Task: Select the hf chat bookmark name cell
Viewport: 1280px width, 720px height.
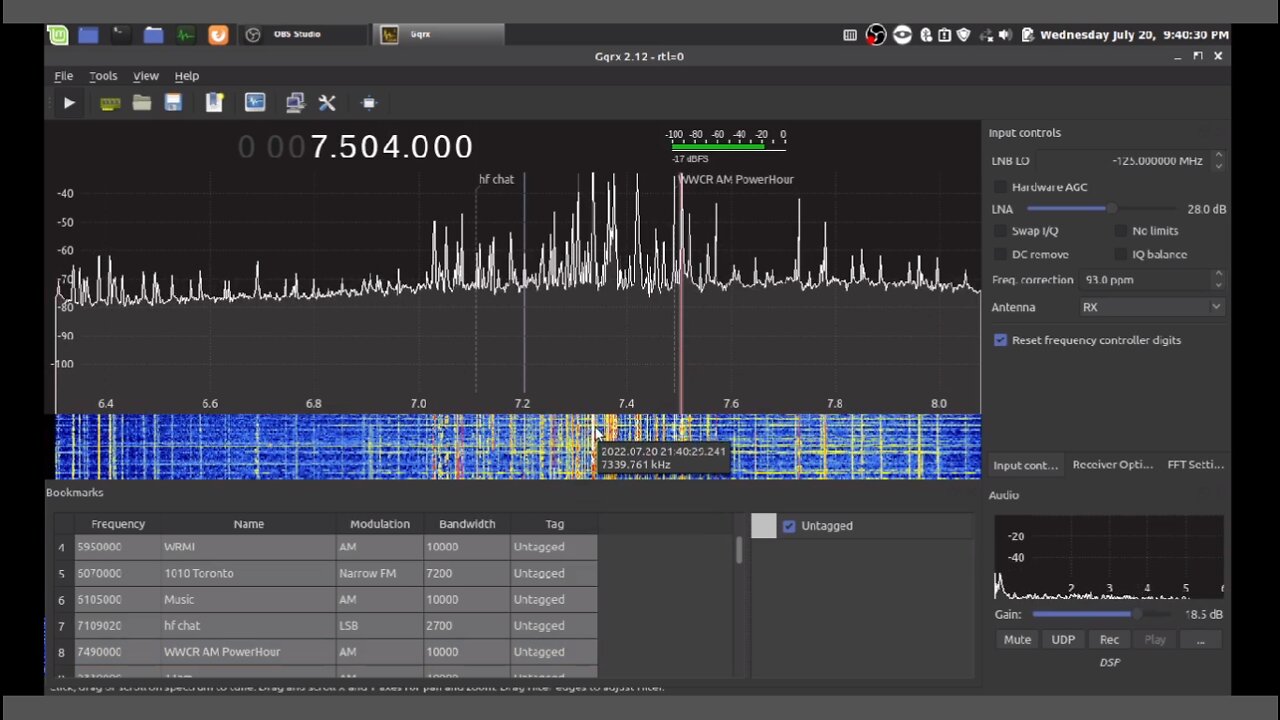Action: [248, 625]
